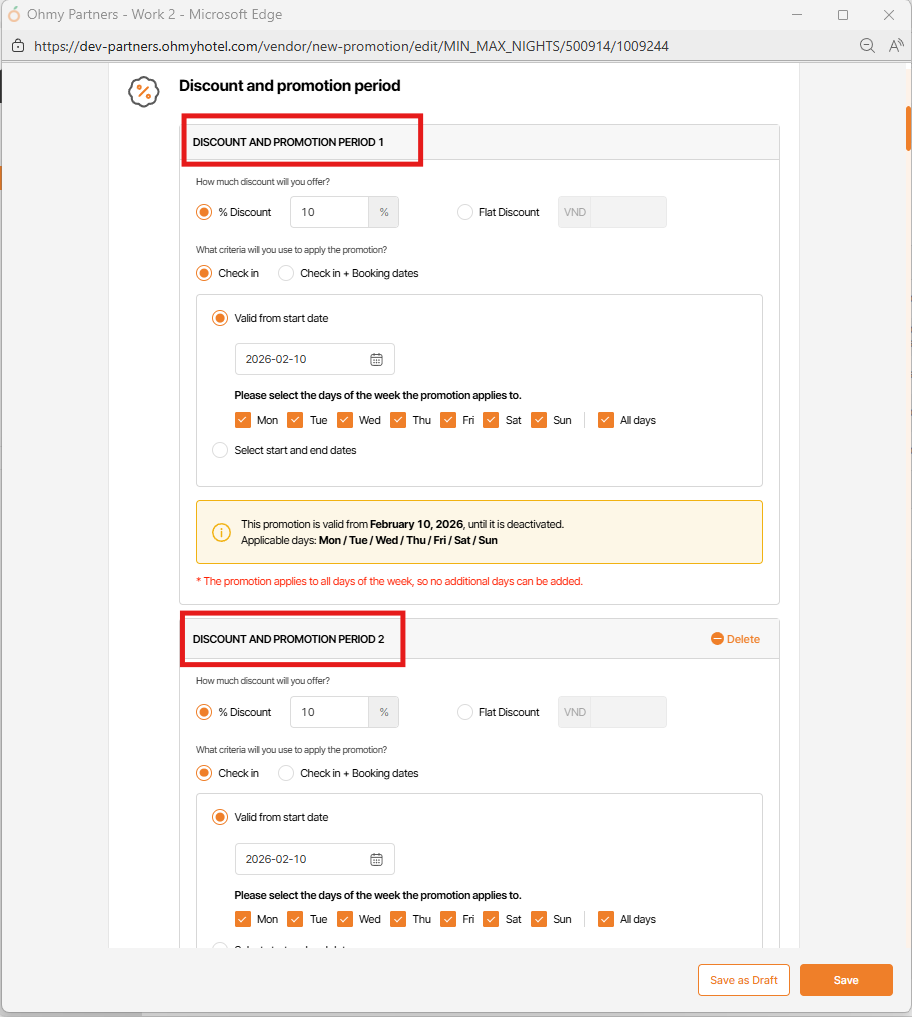Click the Edge zoom magnifier icon
Screen dimensions: 912x1017
[x=867, y=45]
